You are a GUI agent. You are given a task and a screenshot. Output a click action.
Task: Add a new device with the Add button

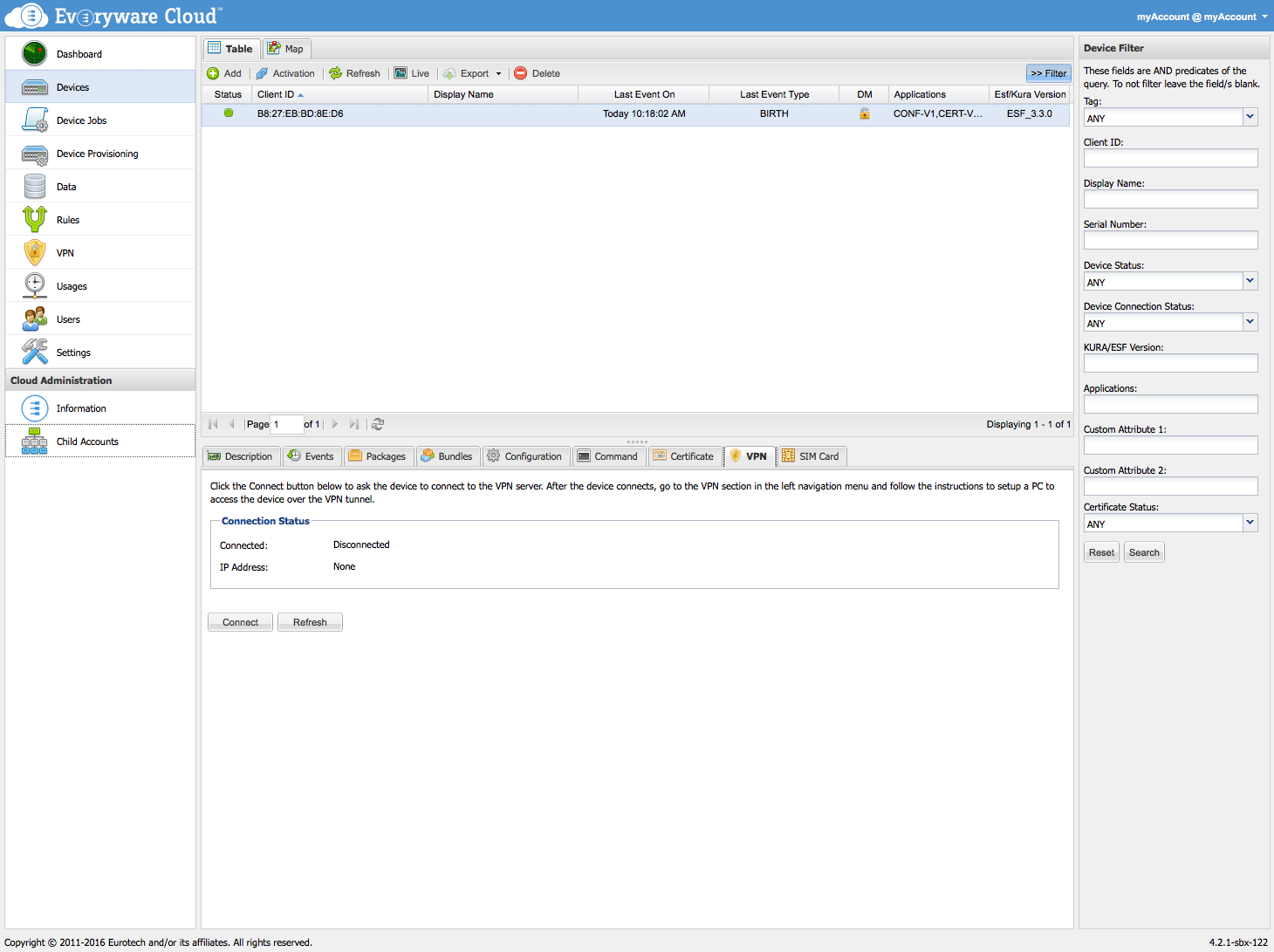224,73
